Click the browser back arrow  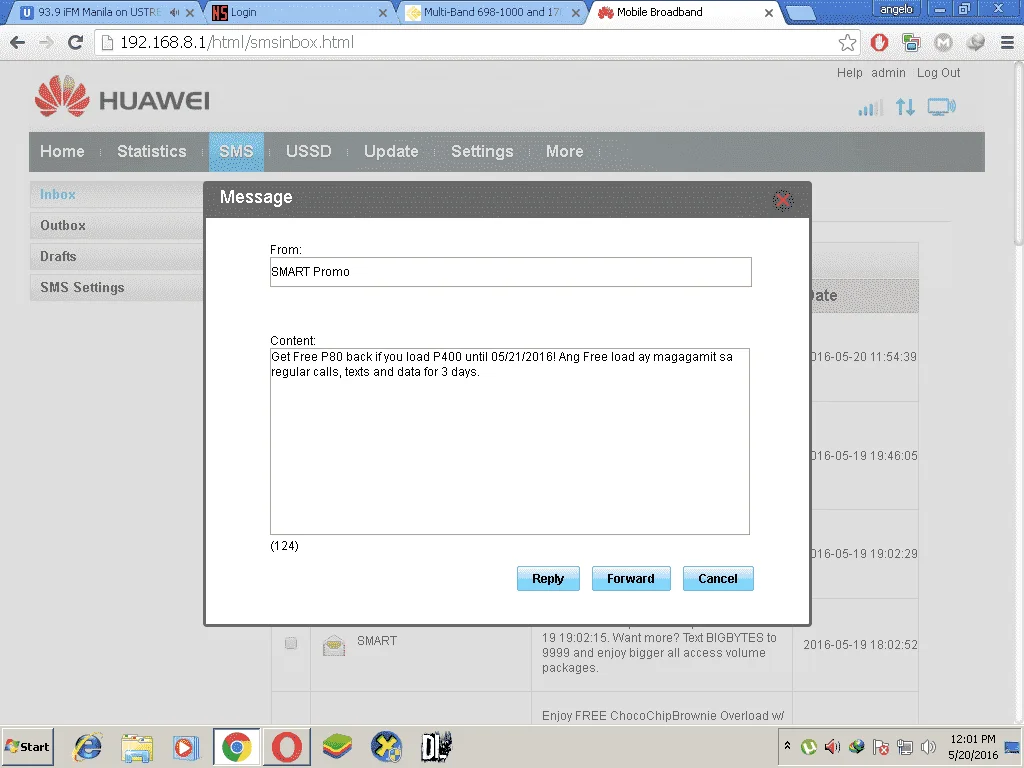18,42
